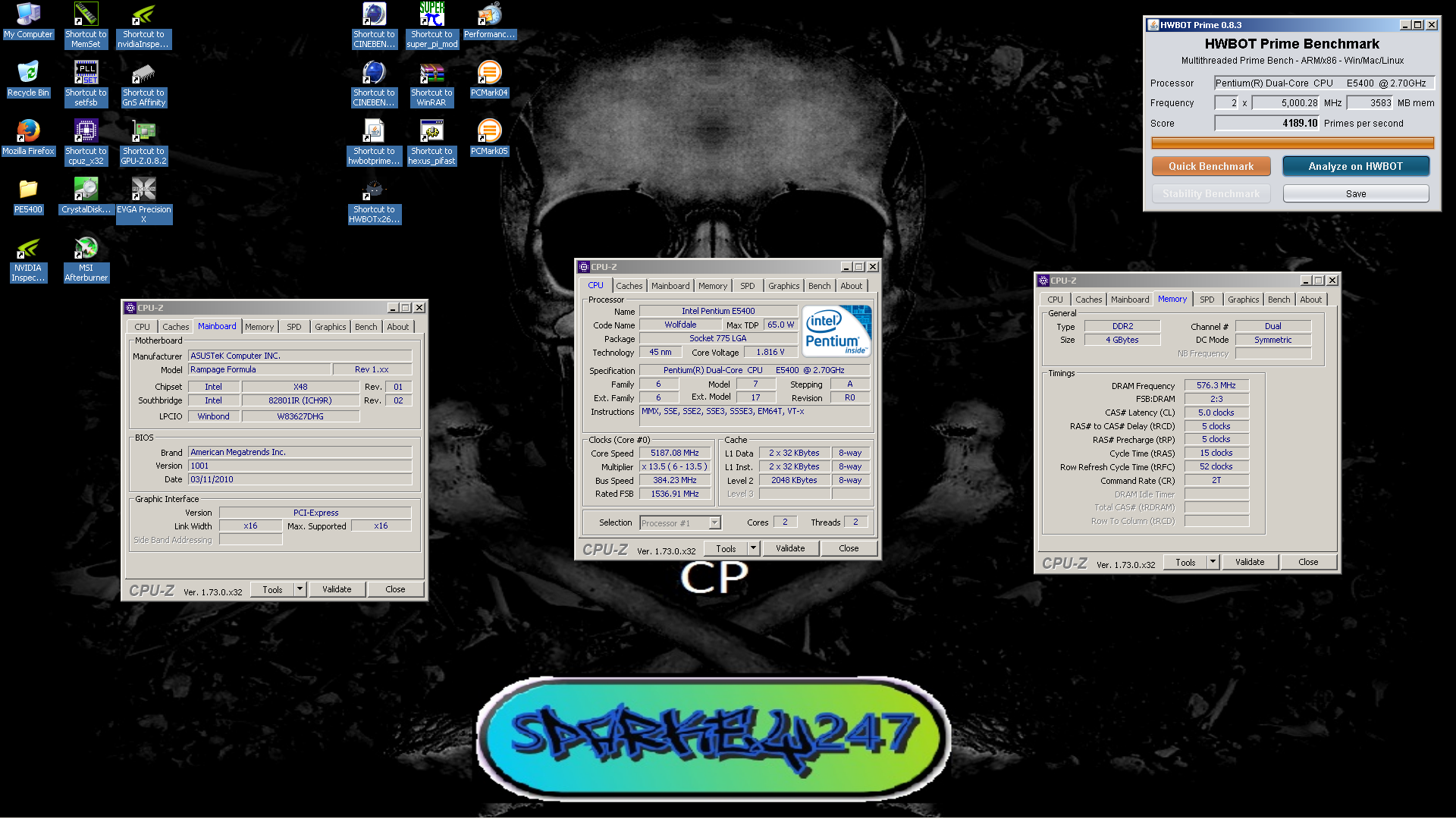Viewport: 1456px width, 819px height.
Task: Switch to Caches tab in center CPU-Z
Action: [629, 286]
